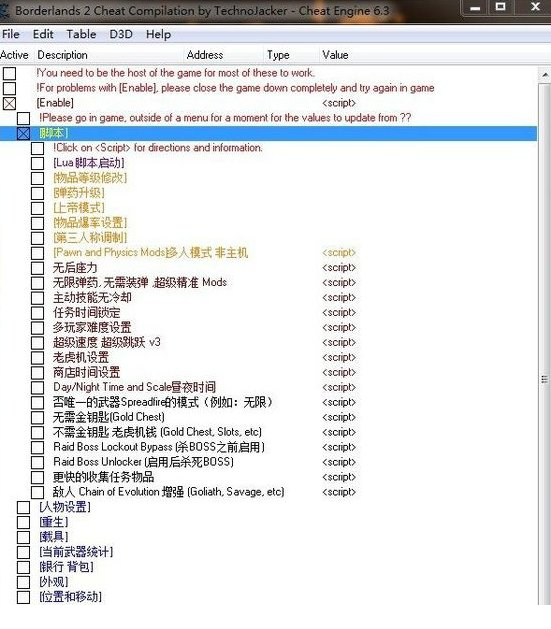
Task: Enable the 无后座力 no-recoil checkbox
Action: 37,268
